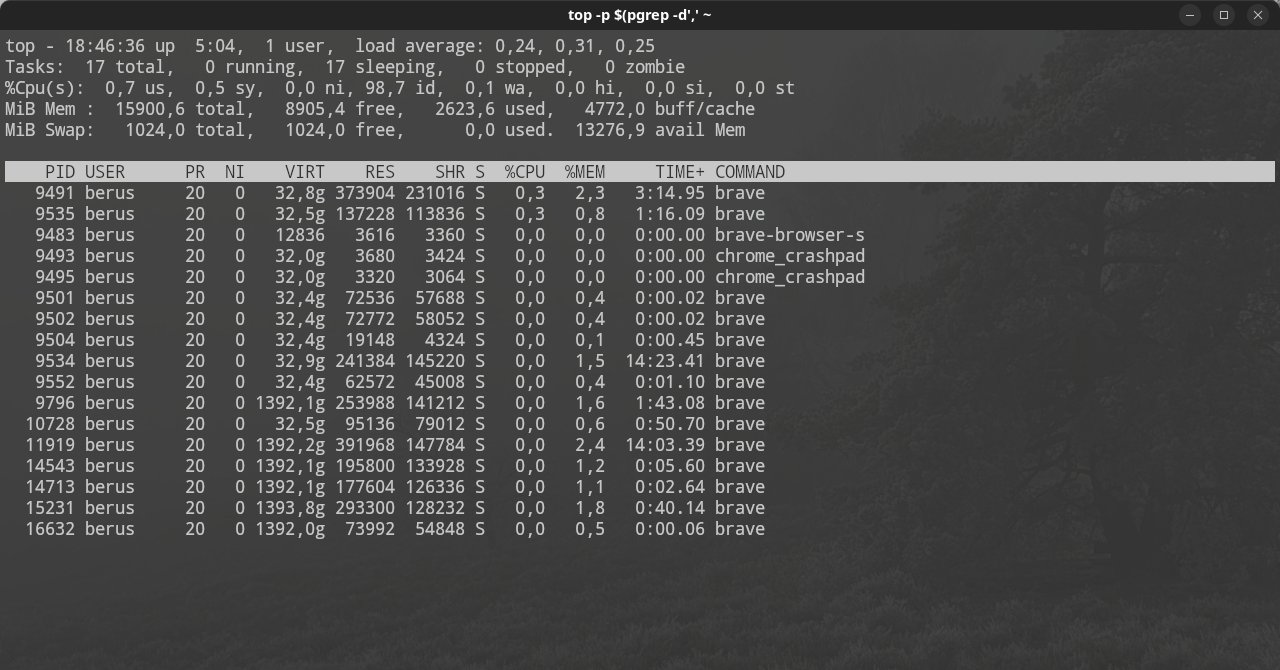Screen dimensions: 1280x670
Task: Click the SHR column header
Action: click(450, 172)
